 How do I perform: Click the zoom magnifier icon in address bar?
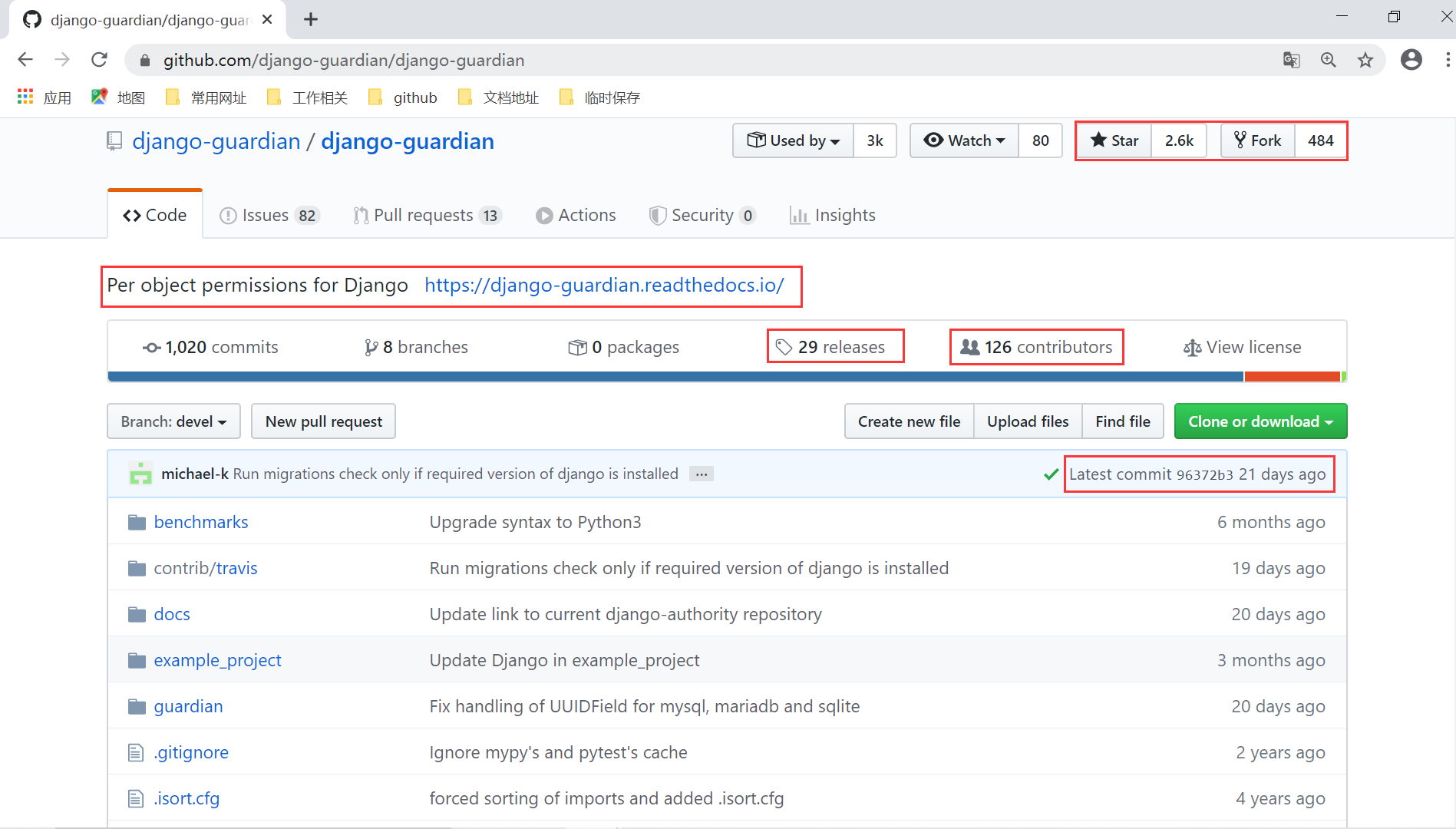[x=1328, y=60]
